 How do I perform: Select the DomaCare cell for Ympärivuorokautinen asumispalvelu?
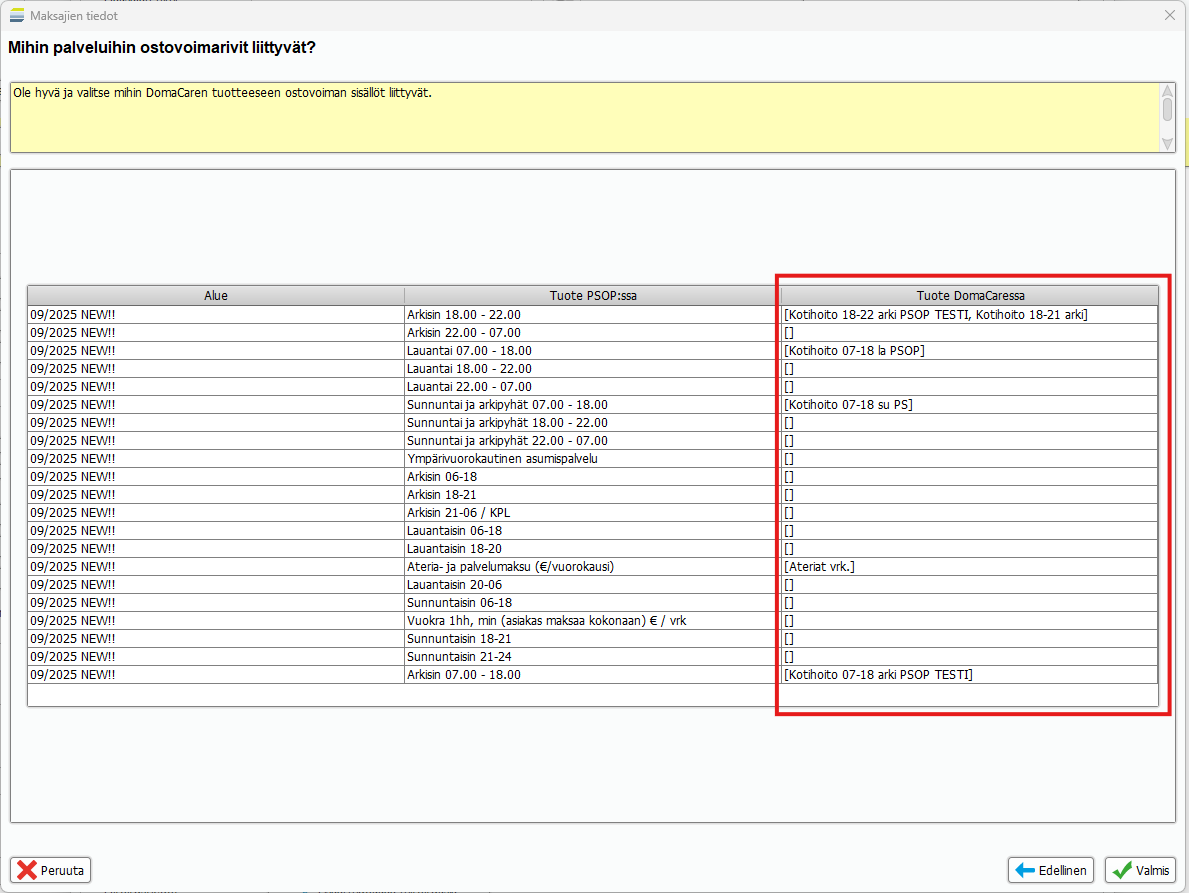click(970, 459)
